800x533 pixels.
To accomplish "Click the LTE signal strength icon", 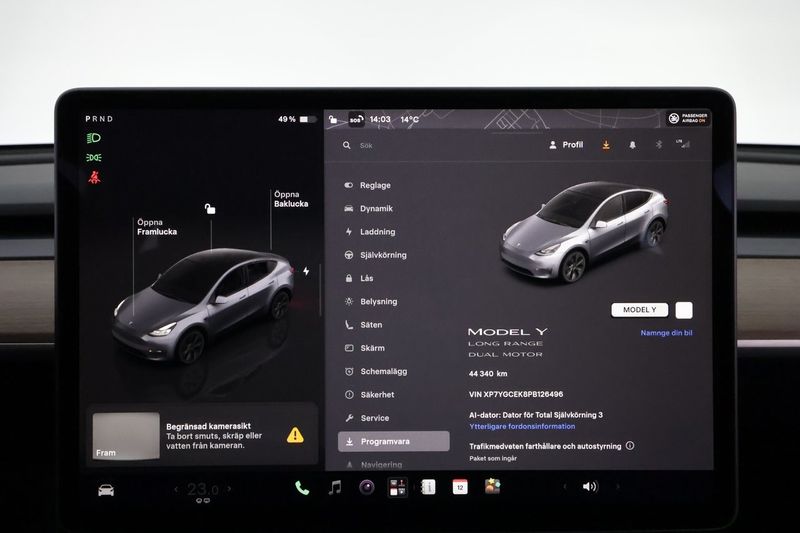I will pos(683,144).
